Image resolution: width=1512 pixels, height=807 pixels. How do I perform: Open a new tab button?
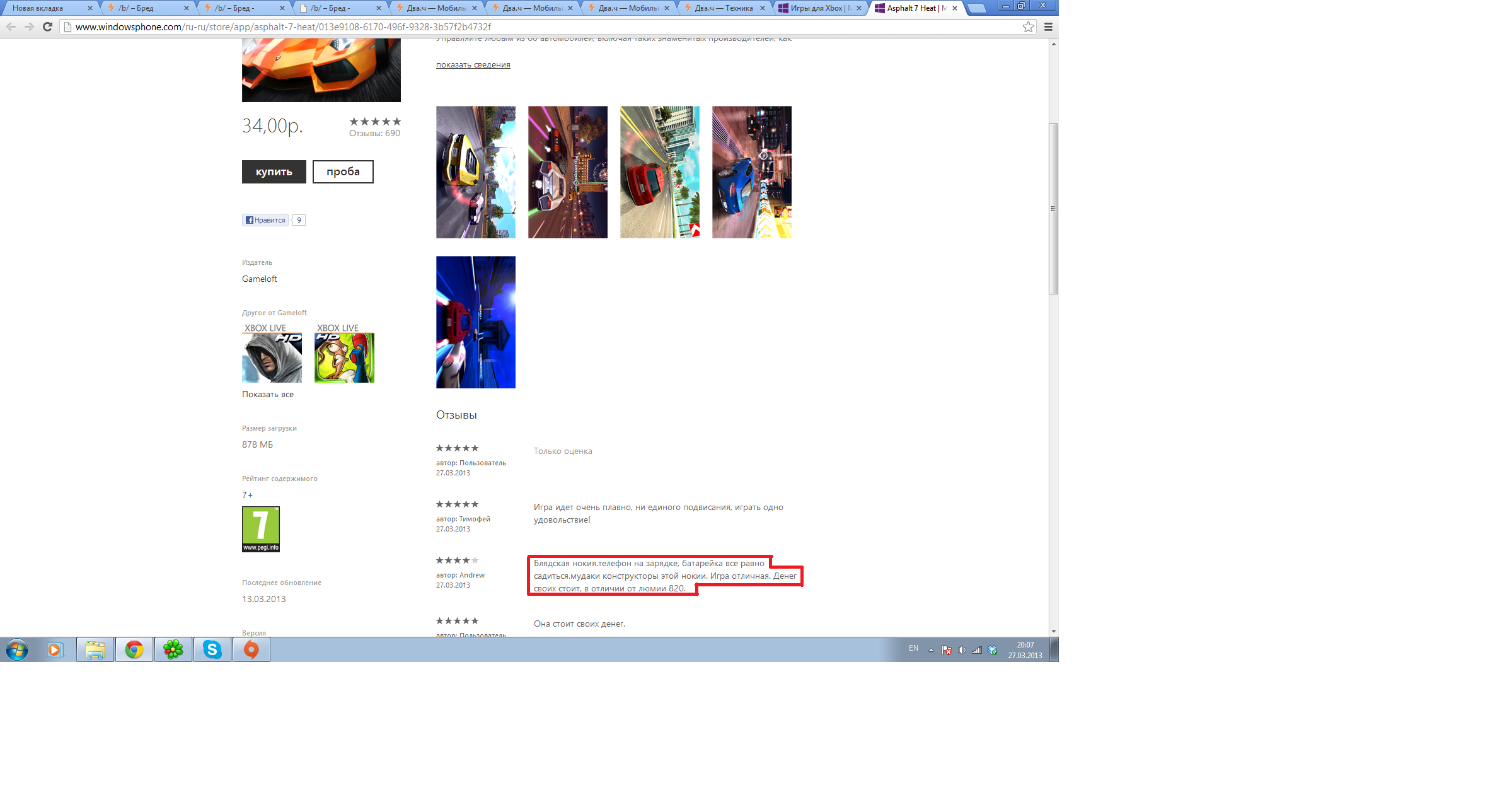[976, 8]
